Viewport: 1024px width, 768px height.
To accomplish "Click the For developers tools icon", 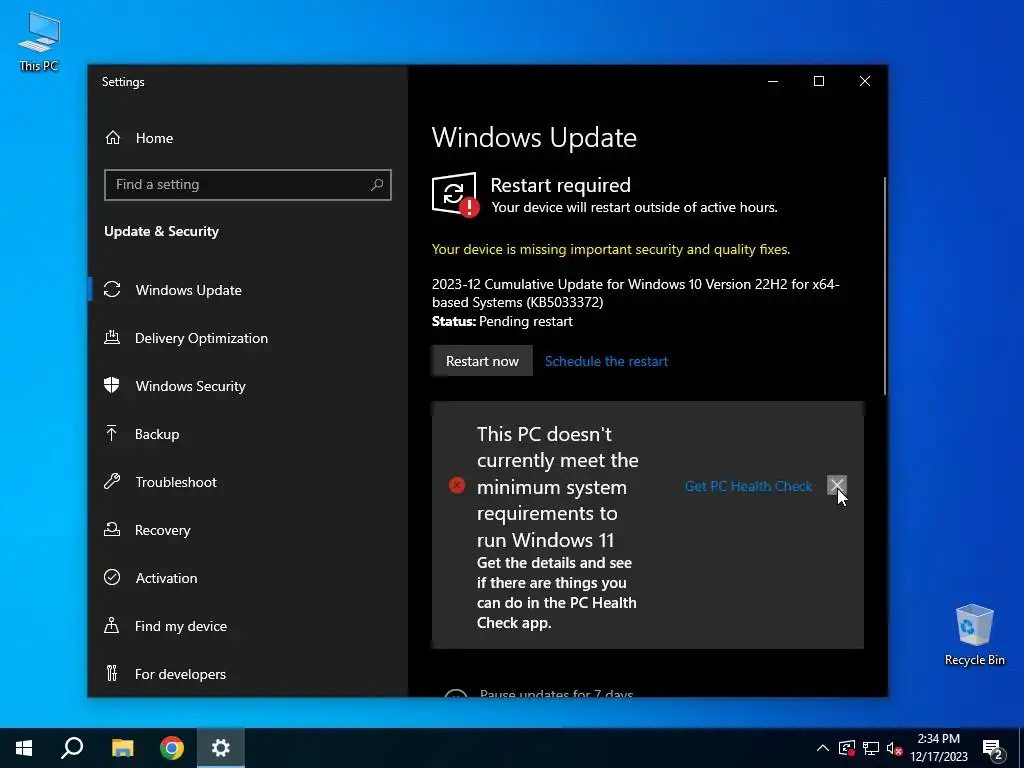I will 112,673.
